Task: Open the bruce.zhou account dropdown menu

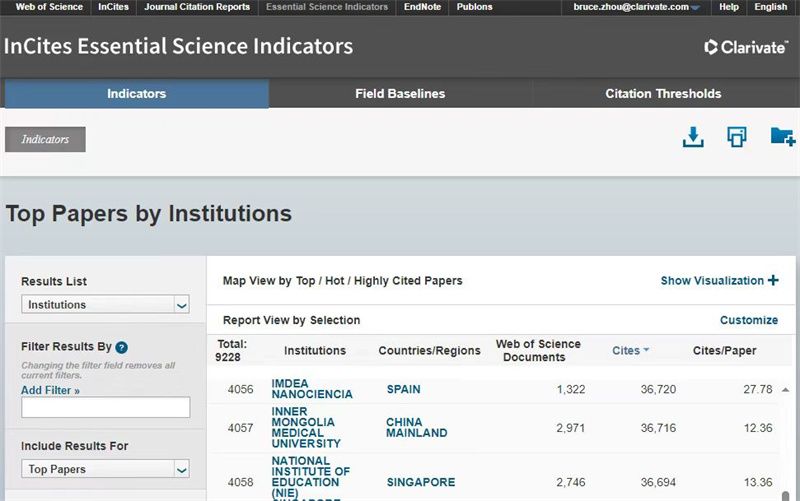Action: pyautogui.click(x=695, y=8)
